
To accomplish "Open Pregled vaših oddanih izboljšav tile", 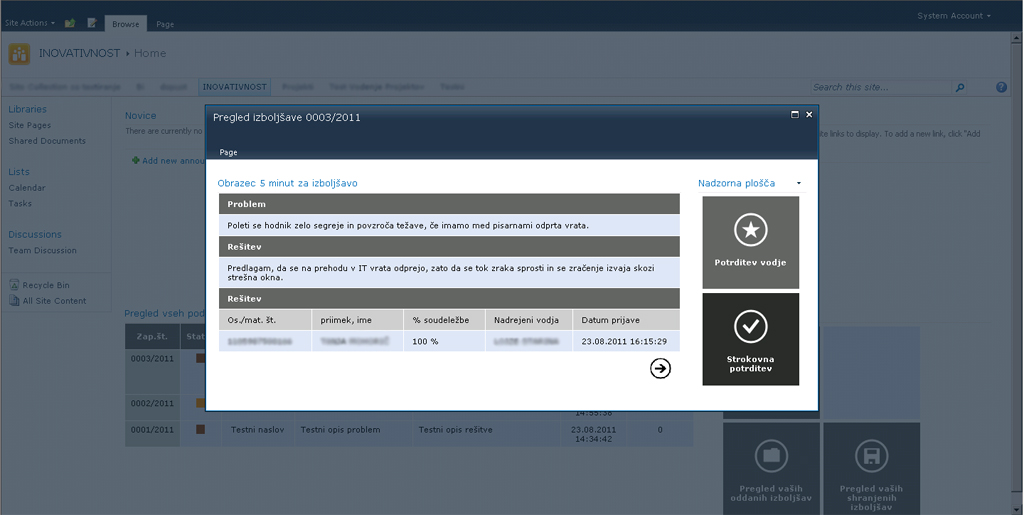I will [770, 467].
